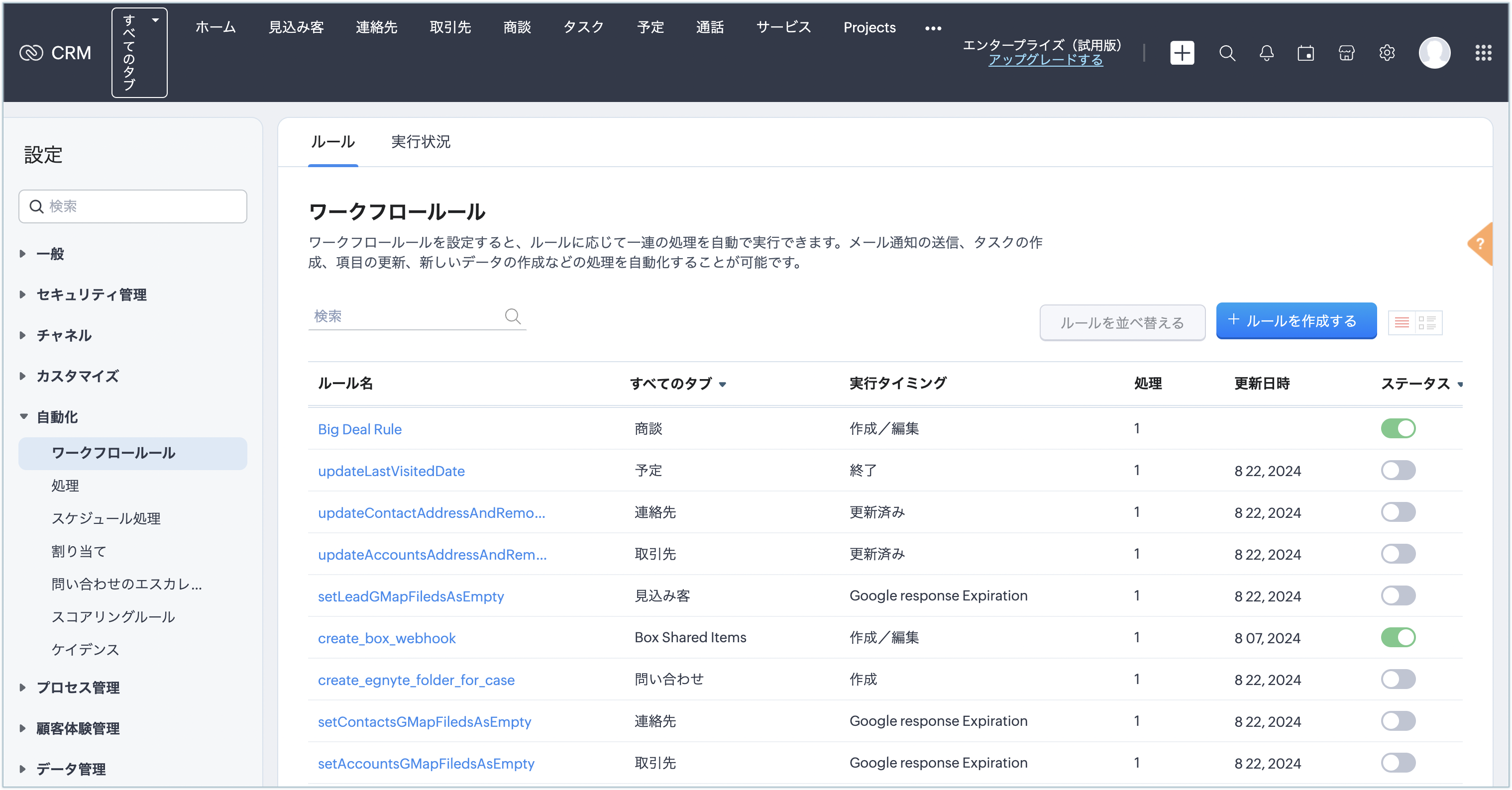
Task: Open the global search magnifier icon
Action: pos(1227,53)
